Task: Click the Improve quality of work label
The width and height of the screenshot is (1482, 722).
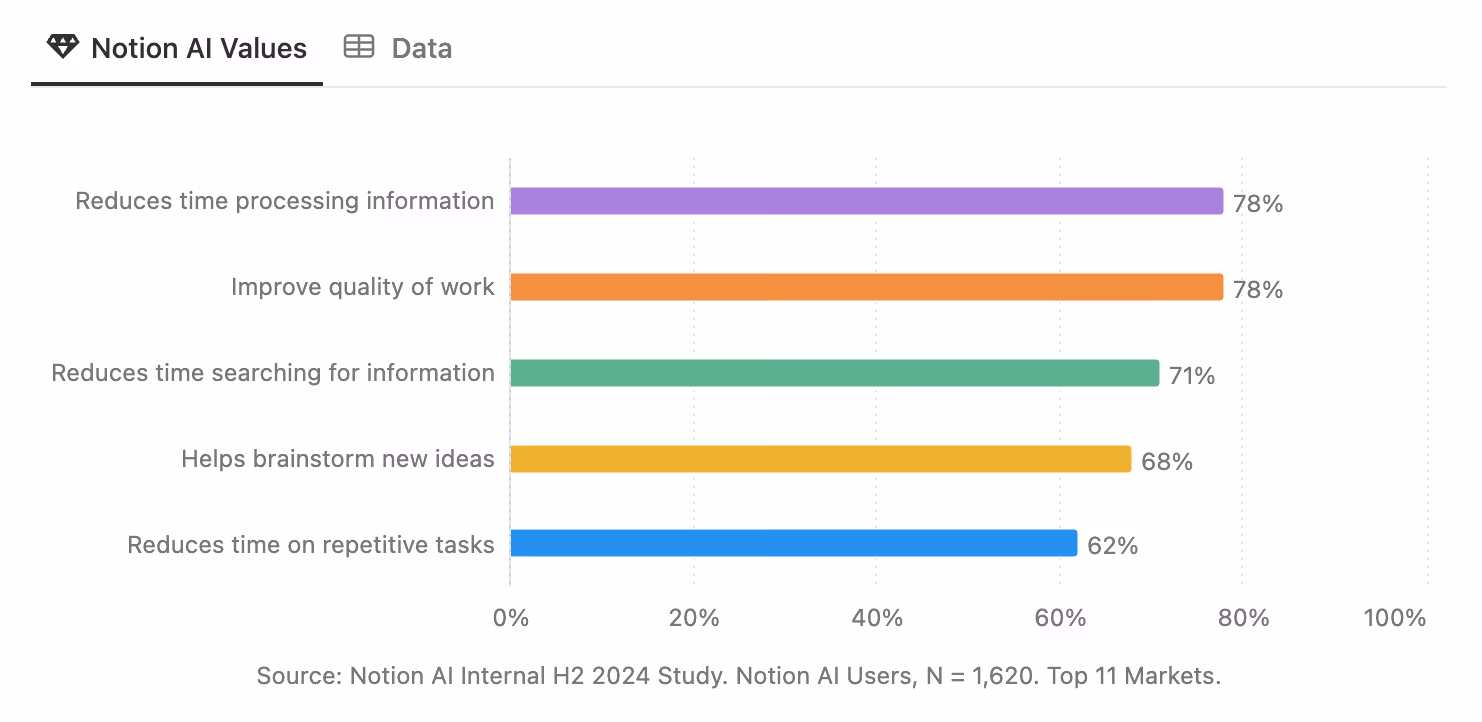Action: [x=362, y=286]
